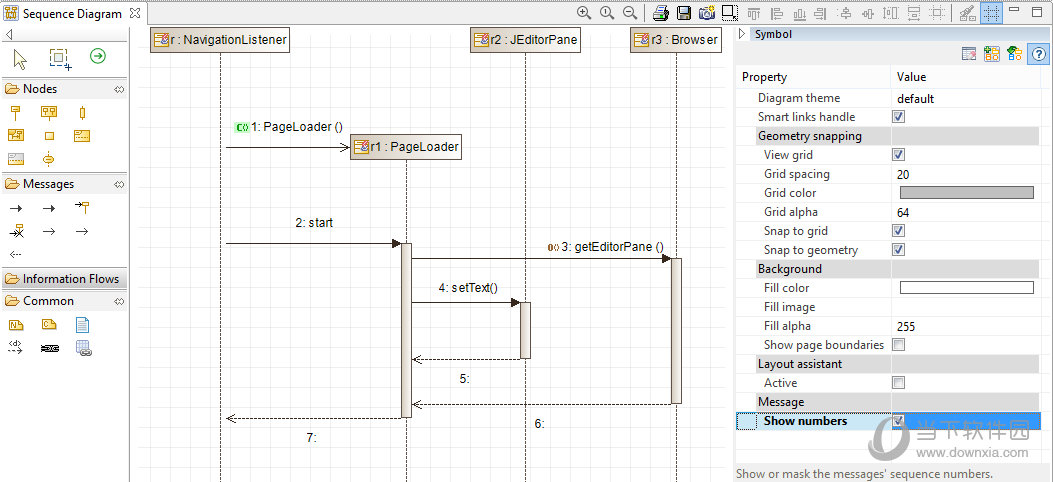Select the r1 : PageLoader lifeline box
Viewport: 1053px width, 482px height.
click(406, 147)
